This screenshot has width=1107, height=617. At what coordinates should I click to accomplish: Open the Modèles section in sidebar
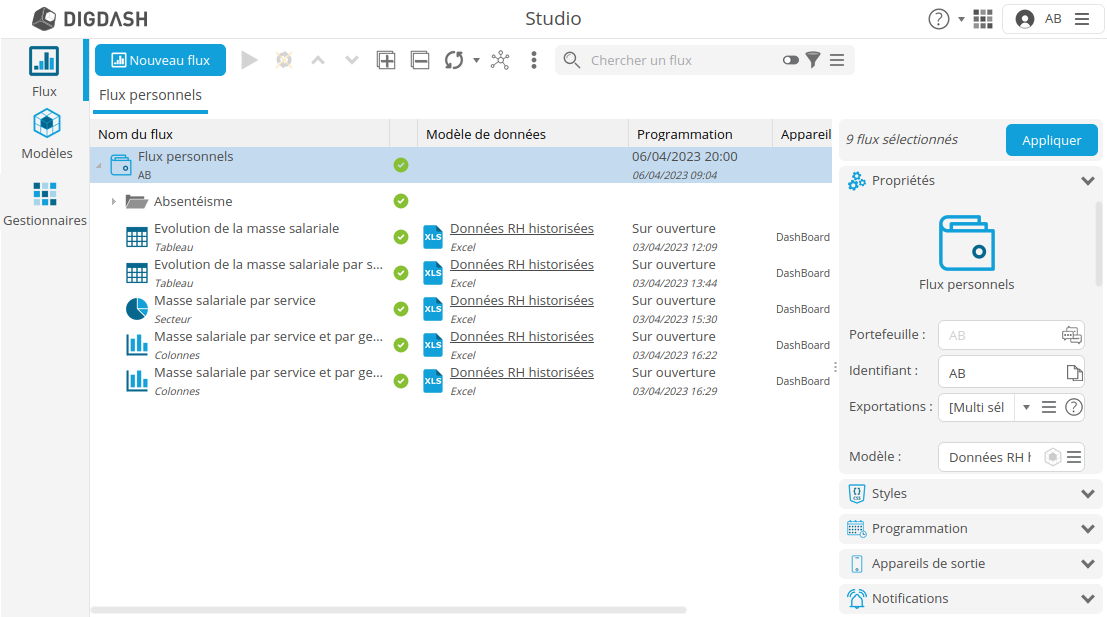46,135
